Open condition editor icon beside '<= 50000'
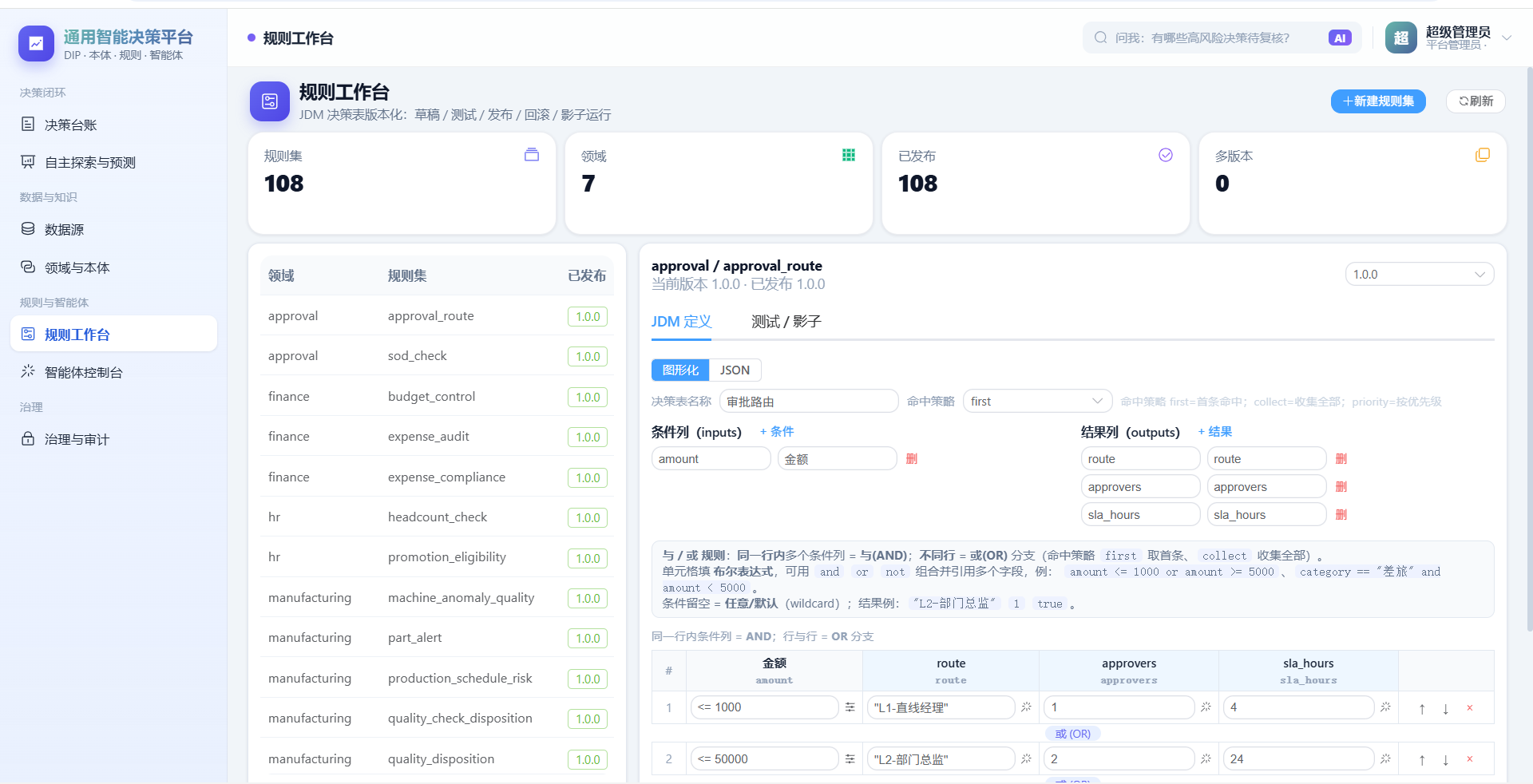 point(850,758)
